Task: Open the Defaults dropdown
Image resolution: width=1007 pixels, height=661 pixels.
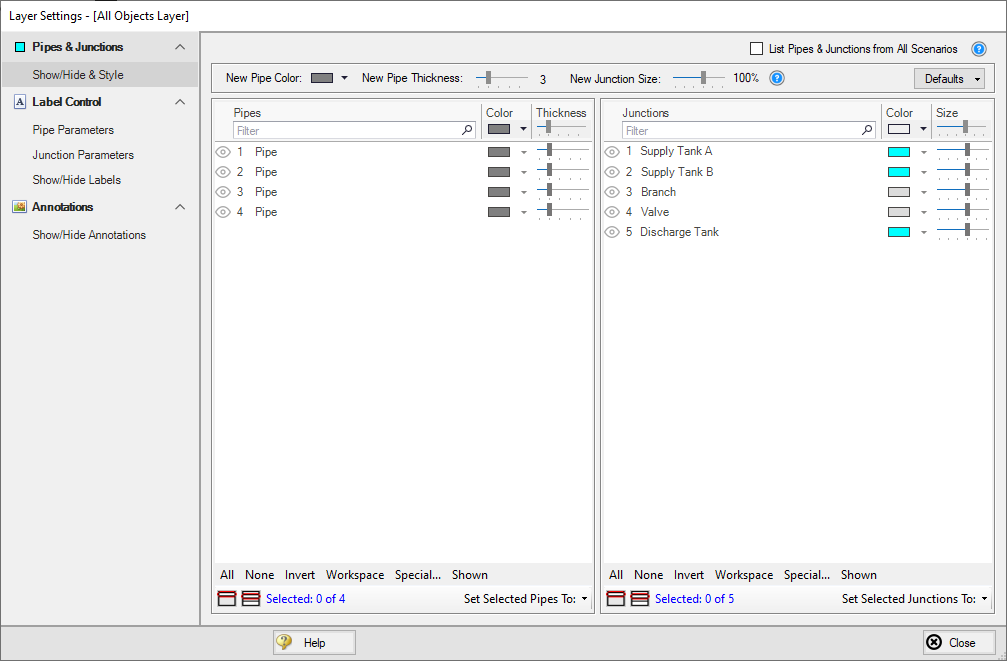Action: [949, 79]
